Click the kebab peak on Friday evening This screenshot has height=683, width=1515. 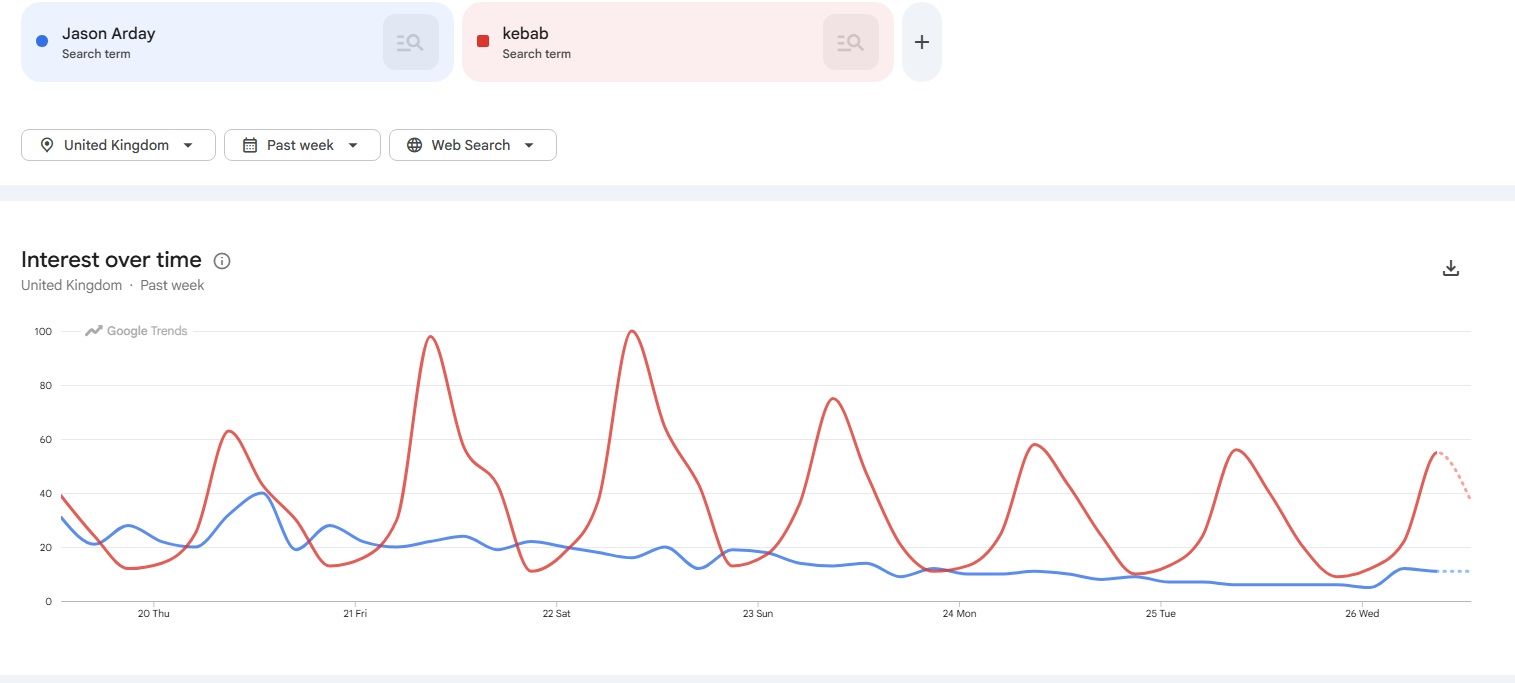tap(430, 336)
